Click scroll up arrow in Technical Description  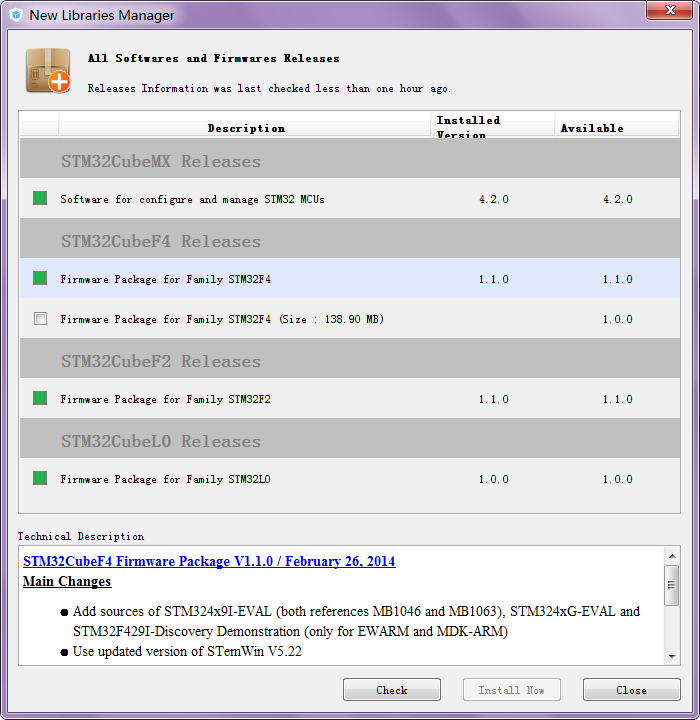pos(672,556)
